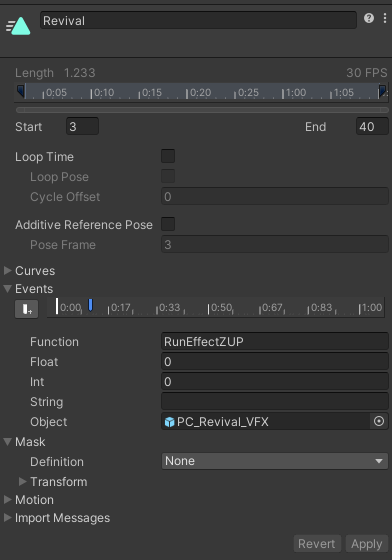Open object picker for PC_Revival_VFX
The width and height of the screenshot is (392, 560).
pyautogui.click(x=379, y=421)
